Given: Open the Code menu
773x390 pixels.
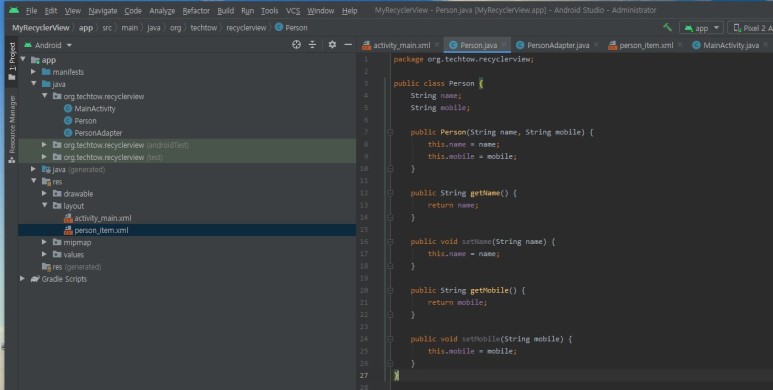Looking at the screenshot, I should tap(133, 10).
